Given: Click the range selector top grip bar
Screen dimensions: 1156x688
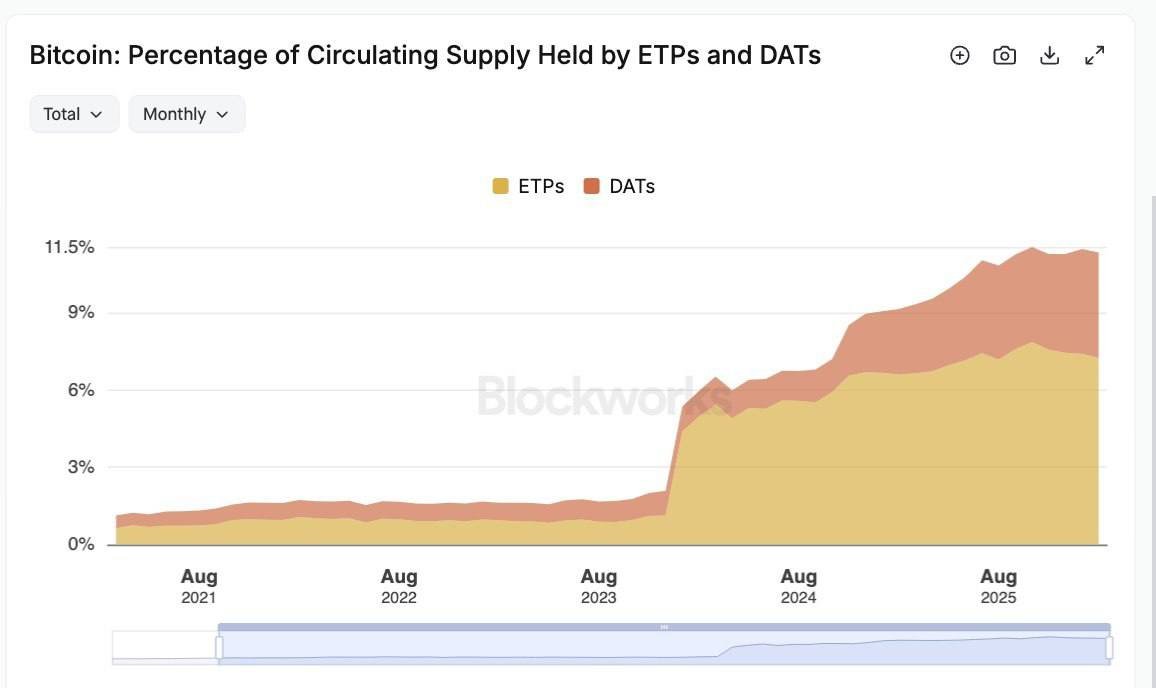Looking at the screenshot, I should point(664,627).
